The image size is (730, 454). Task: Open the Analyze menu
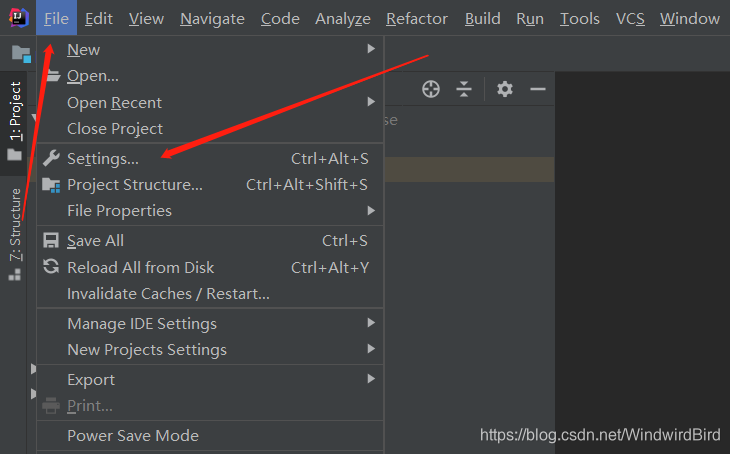(x=343, y=18)
